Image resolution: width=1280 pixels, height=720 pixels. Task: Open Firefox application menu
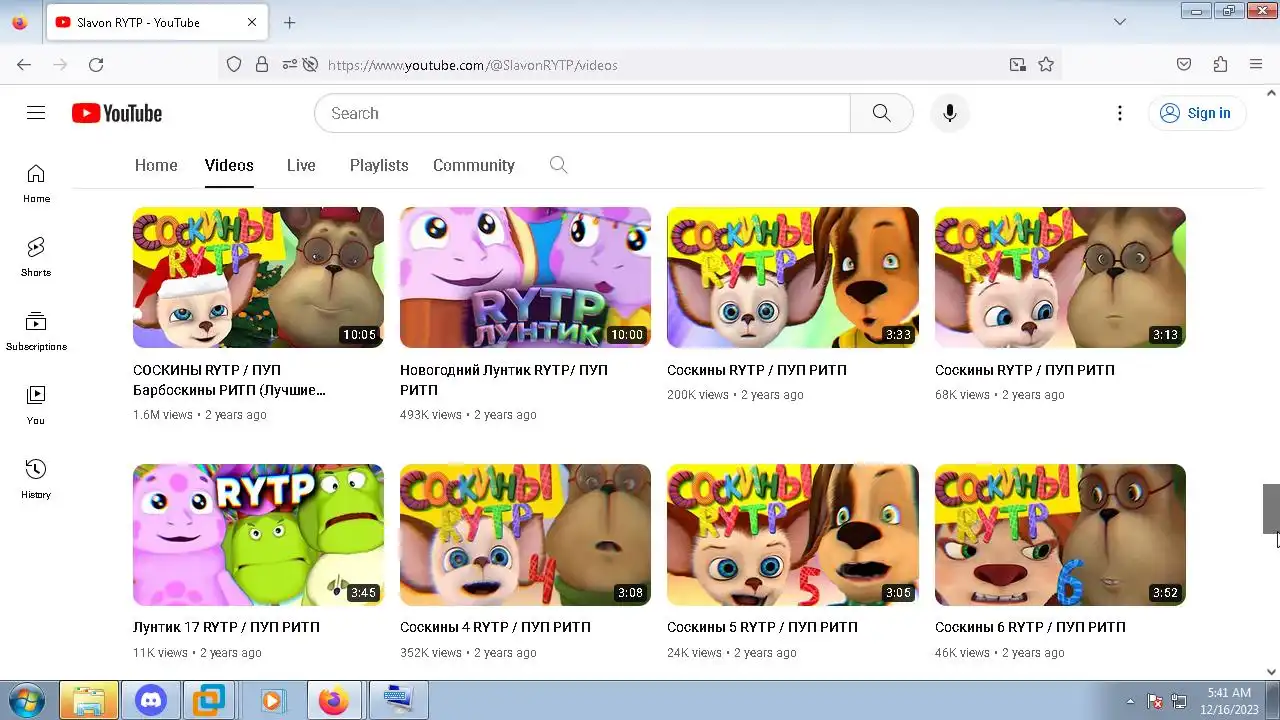click(1256, 64)
